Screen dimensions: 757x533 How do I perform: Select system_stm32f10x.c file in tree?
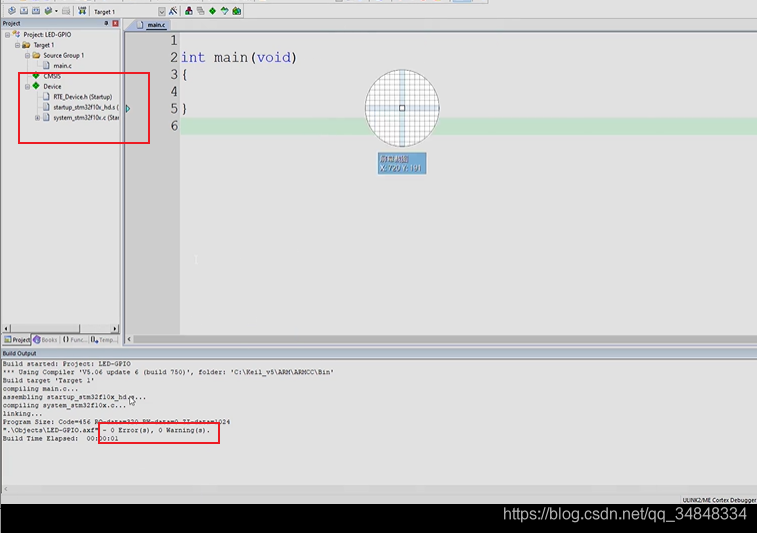click(x=86, y=117)
